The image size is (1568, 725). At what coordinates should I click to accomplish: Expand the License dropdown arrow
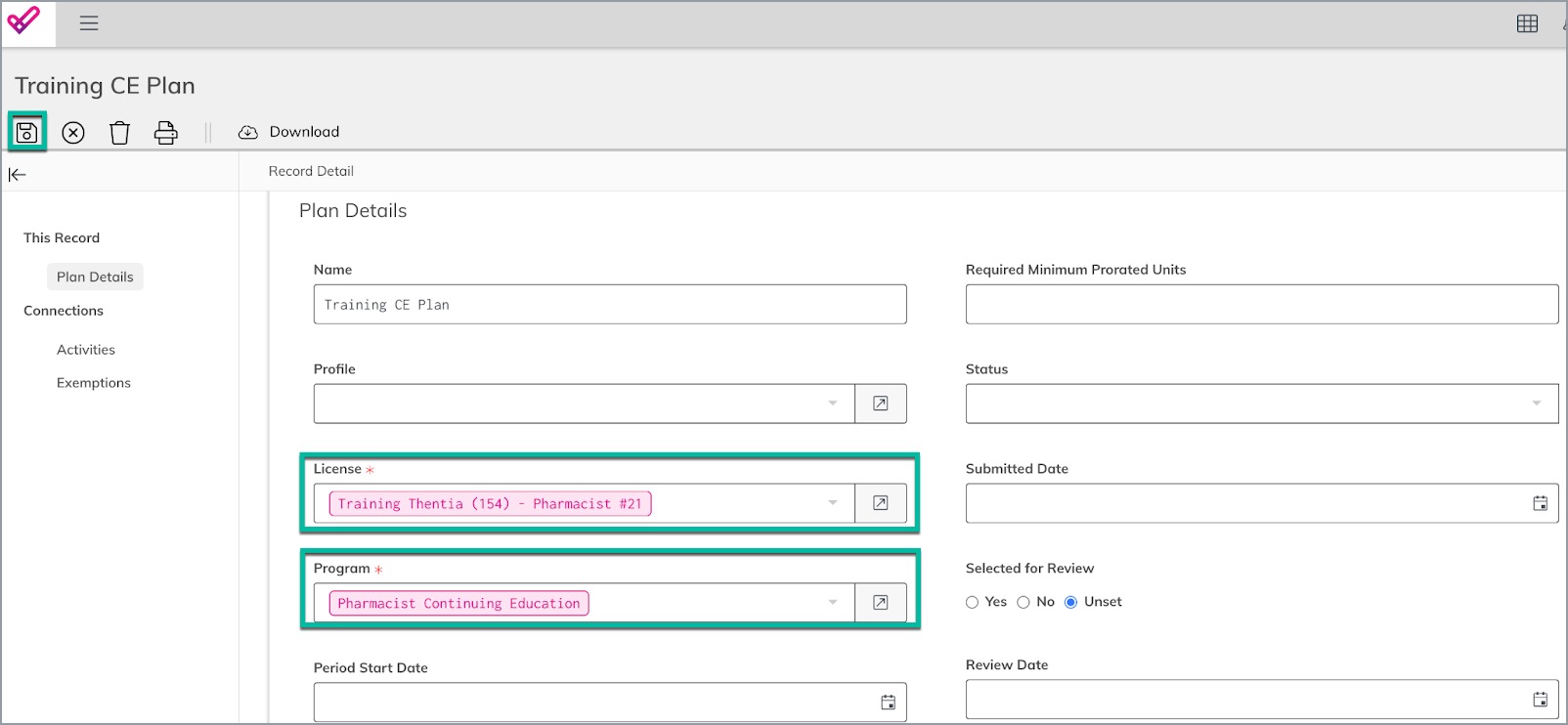(x=833, y=503)
